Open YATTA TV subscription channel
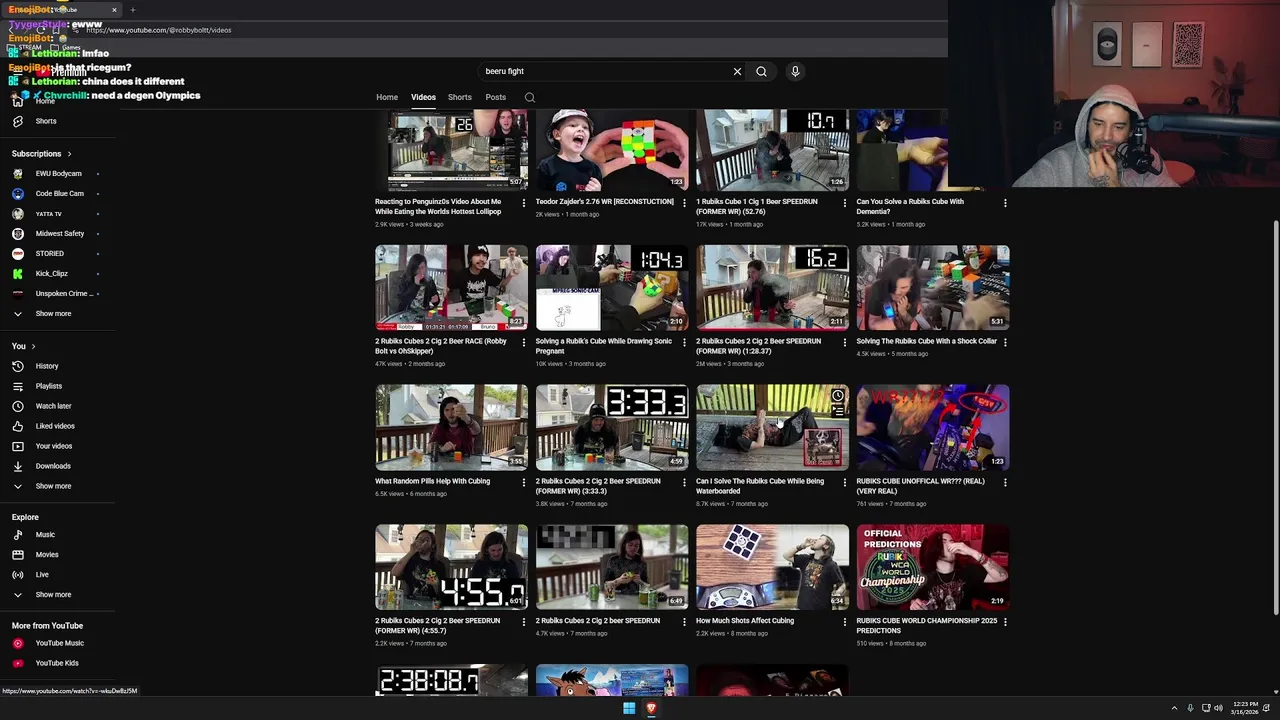1280x720 pixels. [x=48, y=213]
